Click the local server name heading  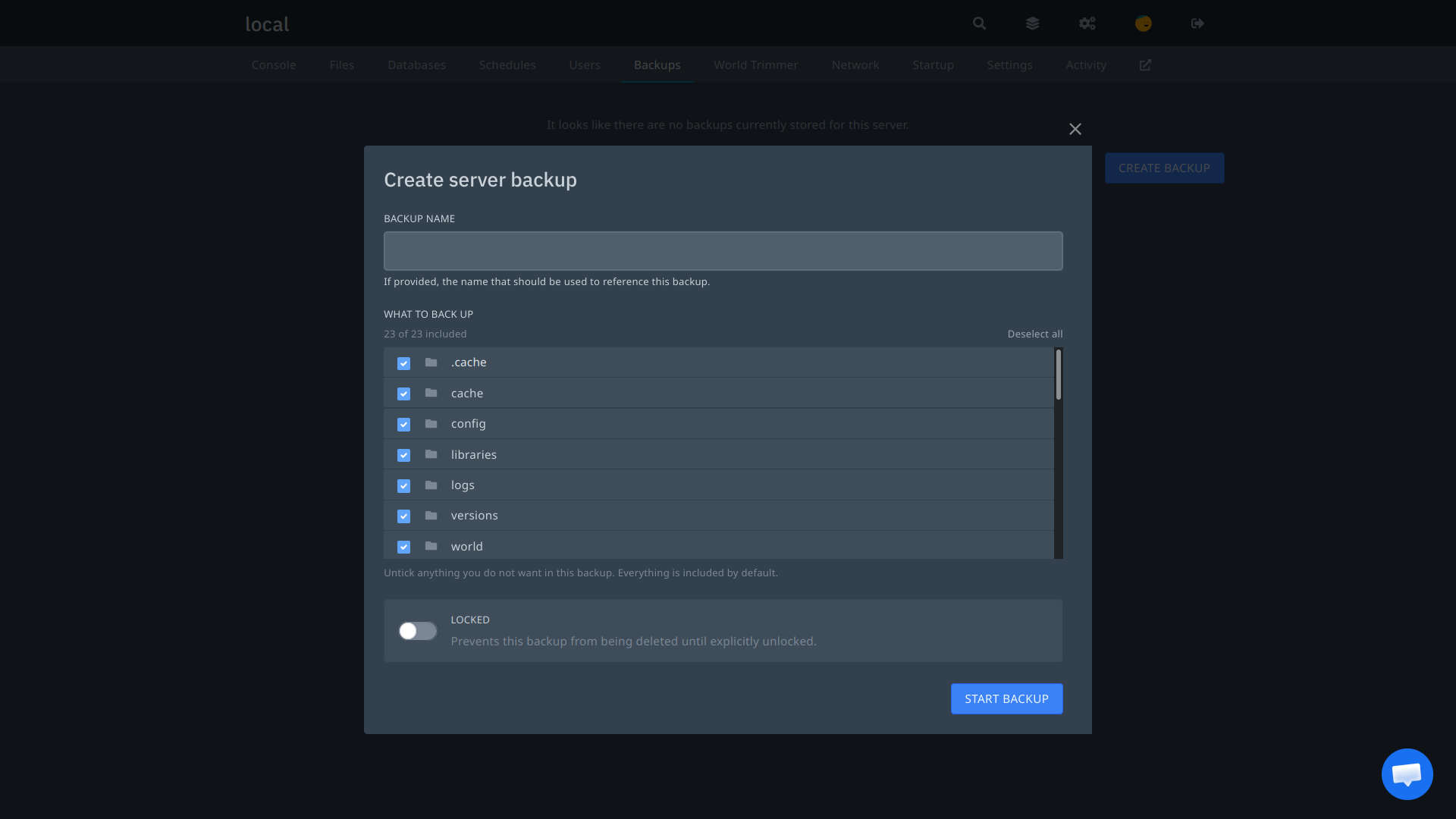pos(267,24)
